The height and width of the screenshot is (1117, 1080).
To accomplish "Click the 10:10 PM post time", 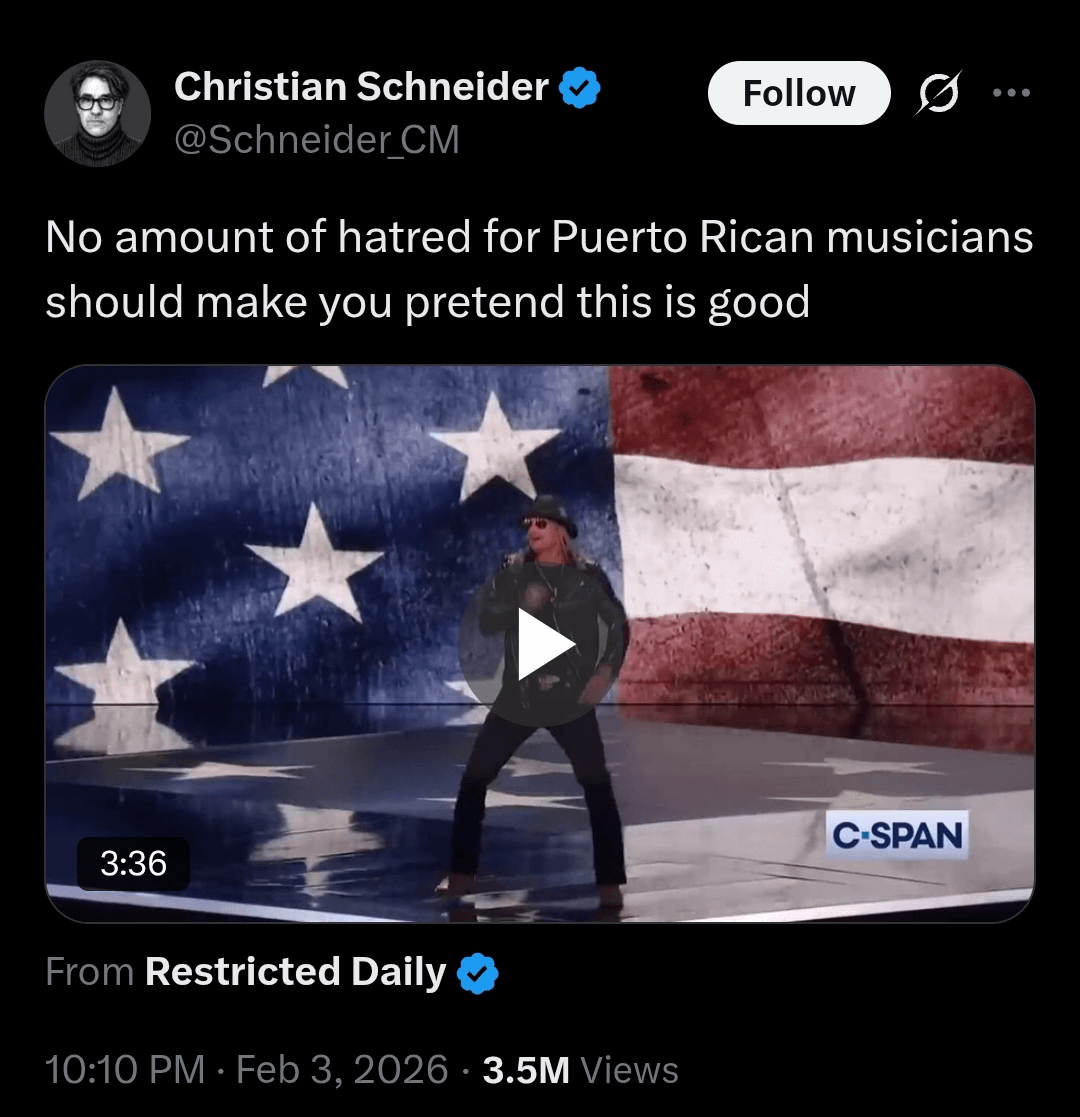I will tap(124, 1070).
